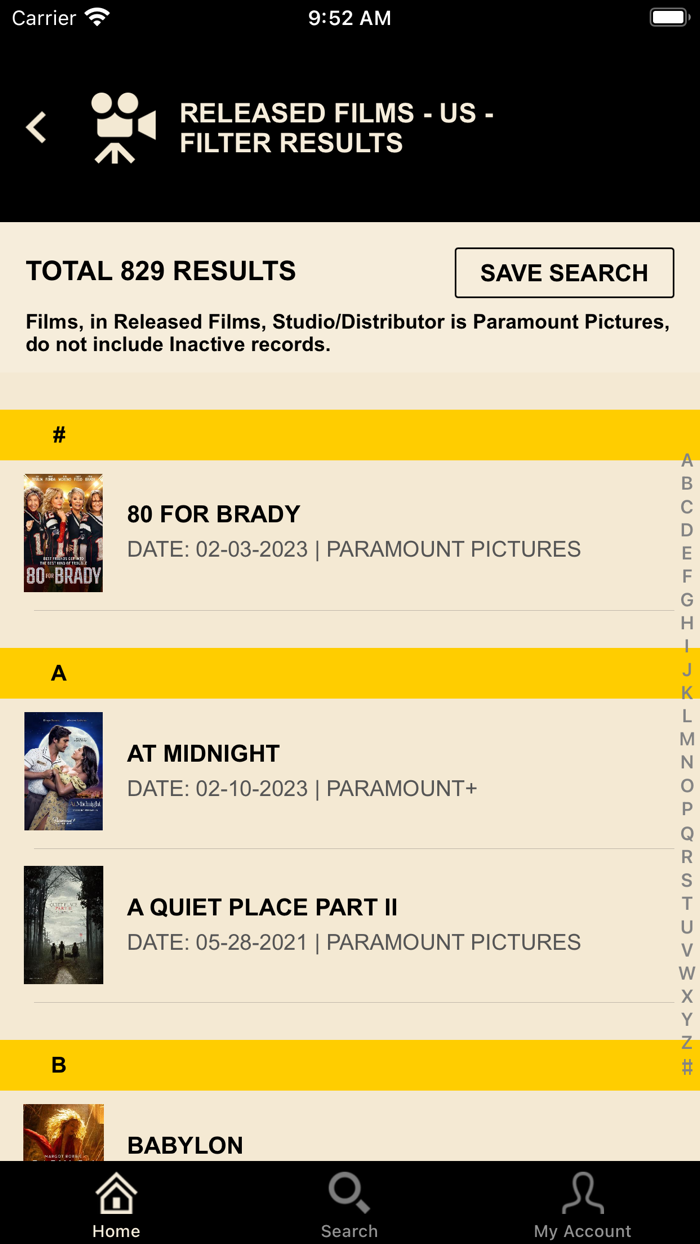Screen dimensions: 700x1244
Task: Tap the 80 FOR BRADY poster thumbnail
Action: coord(63,532)
